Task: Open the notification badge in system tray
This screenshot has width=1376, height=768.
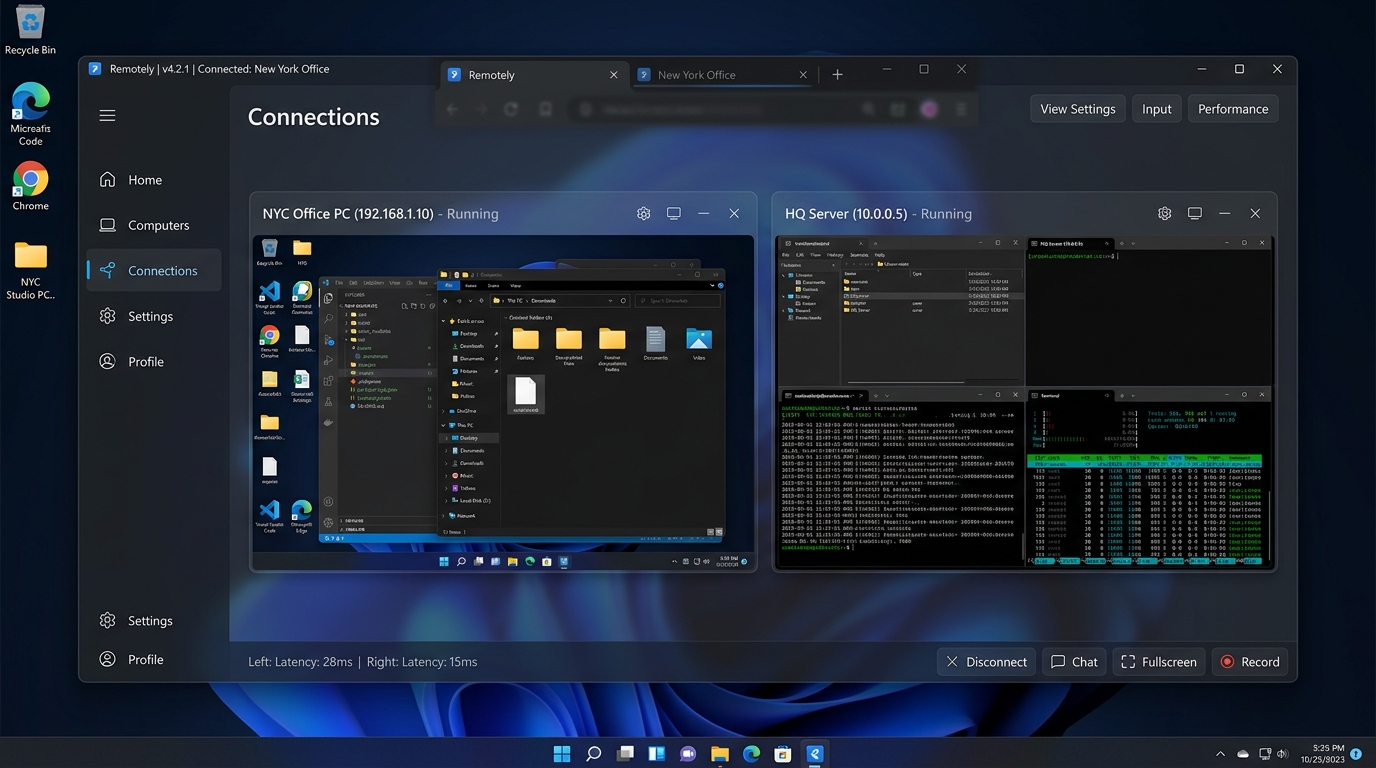Action: (x=1356, y=753)
